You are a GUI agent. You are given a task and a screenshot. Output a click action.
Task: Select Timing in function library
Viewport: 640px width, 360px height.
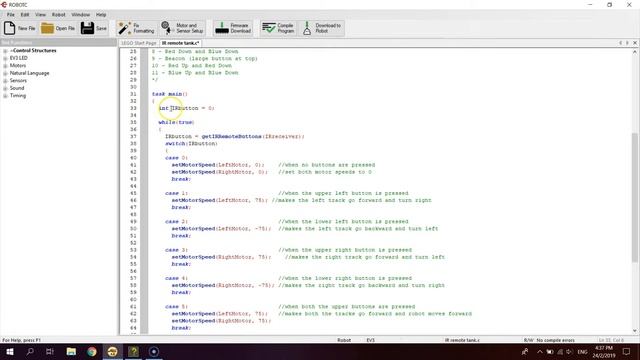click(18, 96)
